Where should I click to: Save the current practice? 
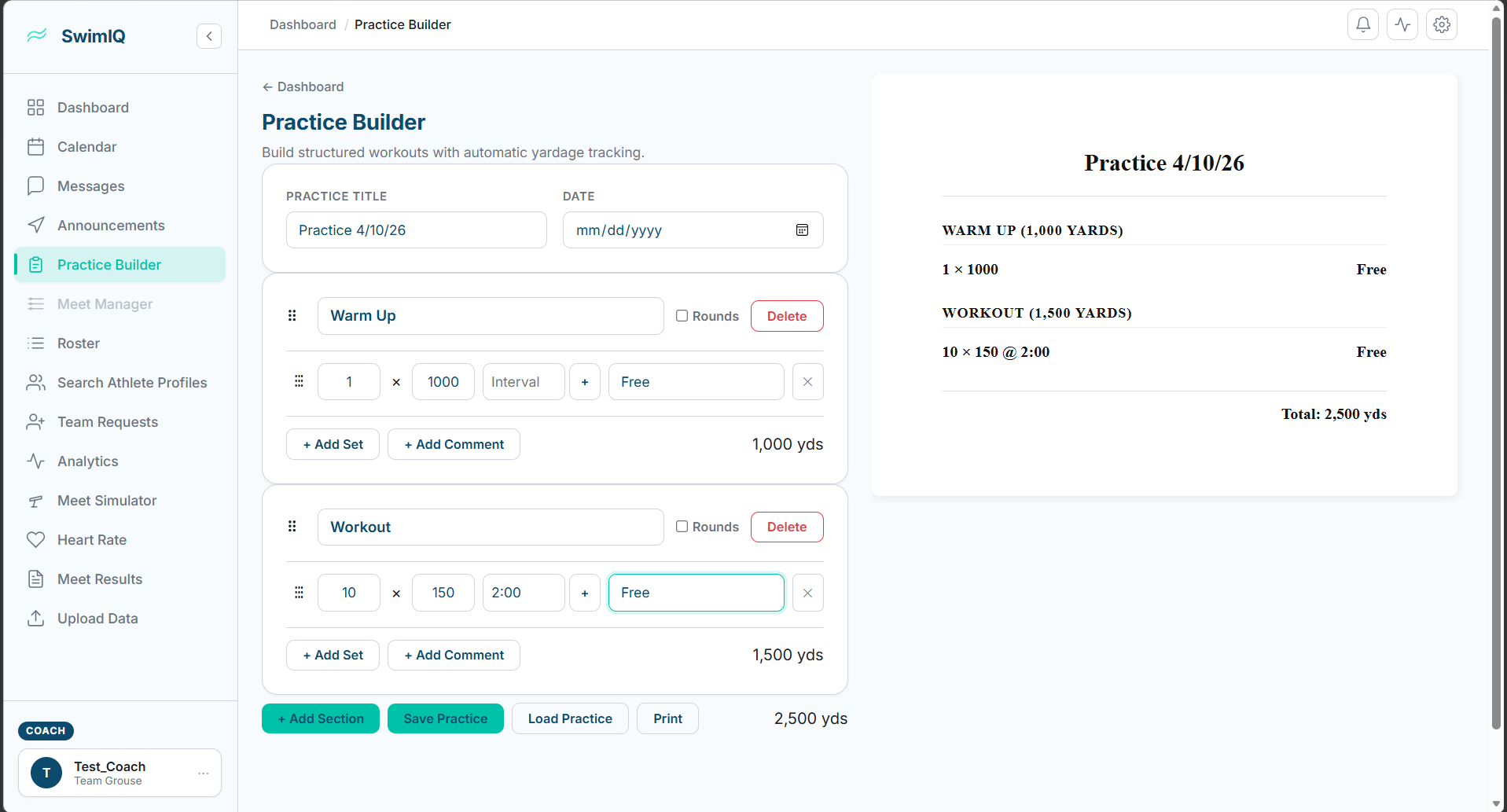(x=445, y=718)
